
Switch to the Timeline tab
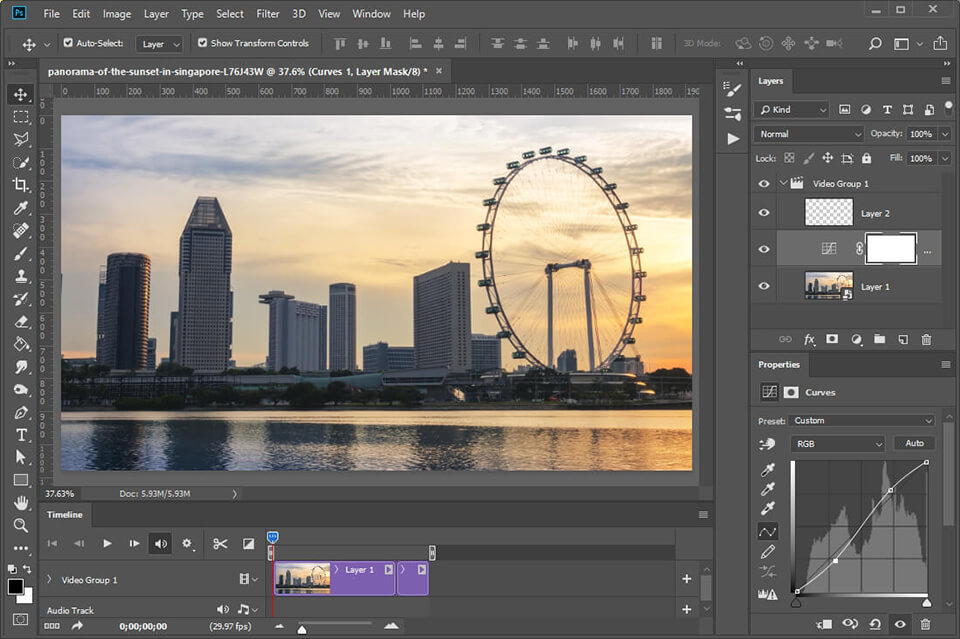point(66,515)
